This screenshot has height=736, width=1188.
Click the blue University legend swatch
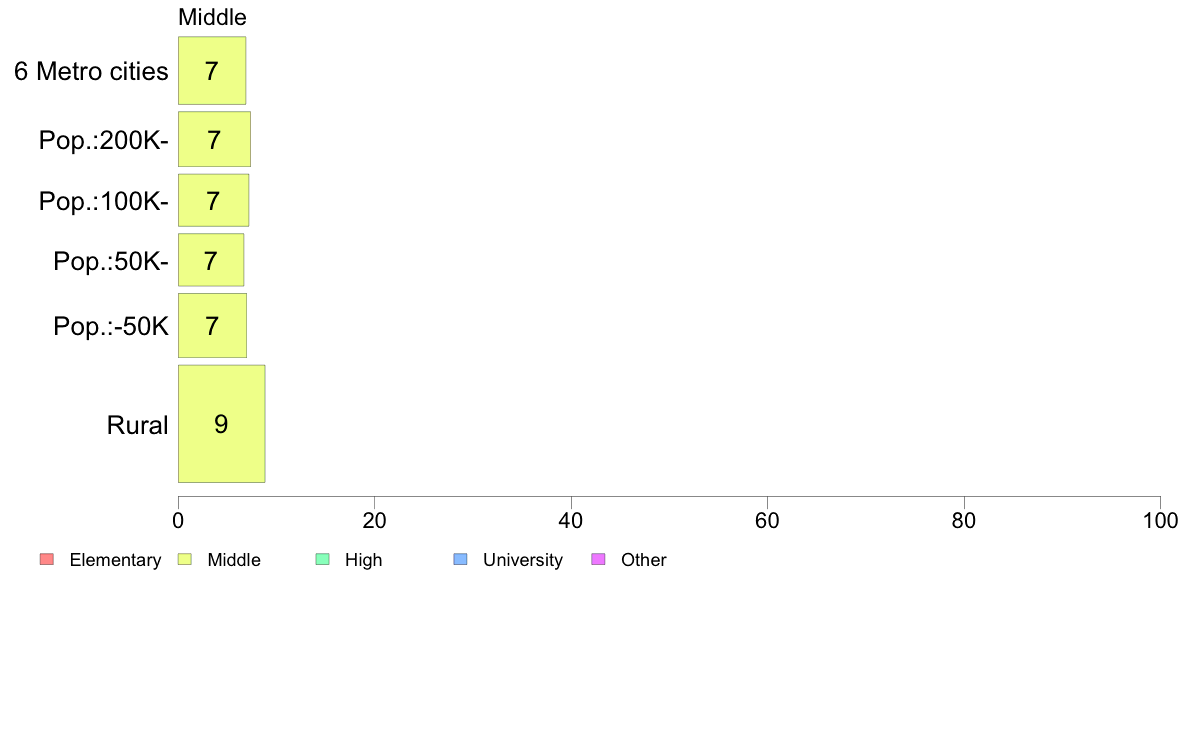(x=461, y=559)
